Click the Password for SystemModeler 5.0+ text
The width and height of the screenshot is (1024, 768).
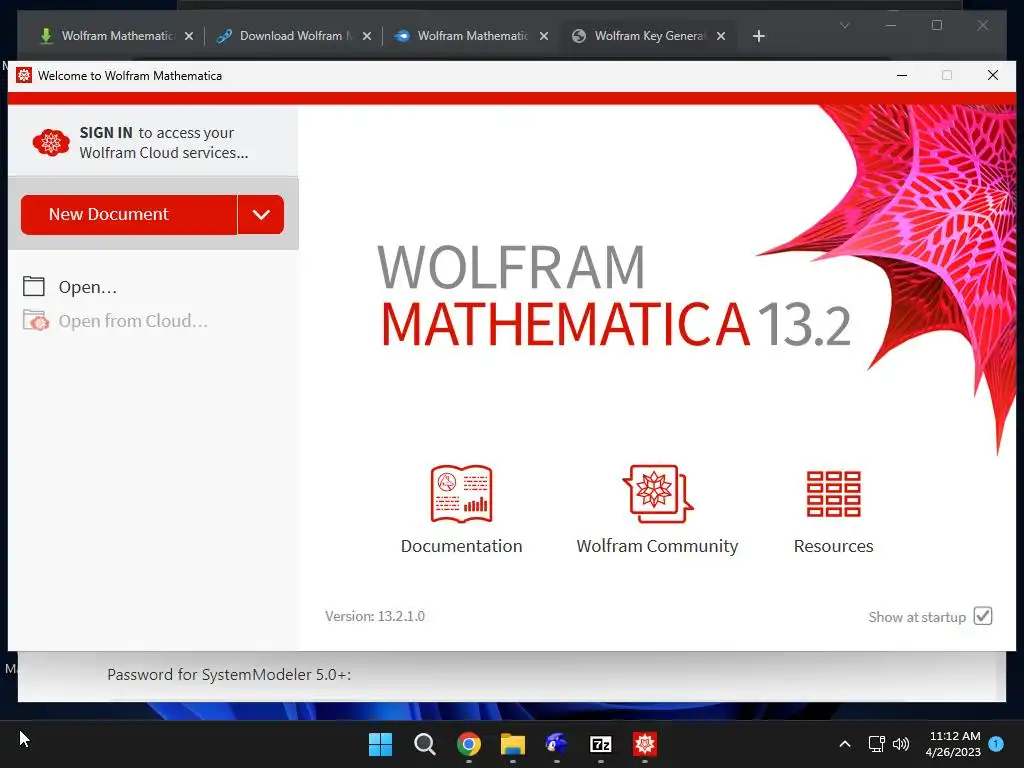(x=229, y=675)
